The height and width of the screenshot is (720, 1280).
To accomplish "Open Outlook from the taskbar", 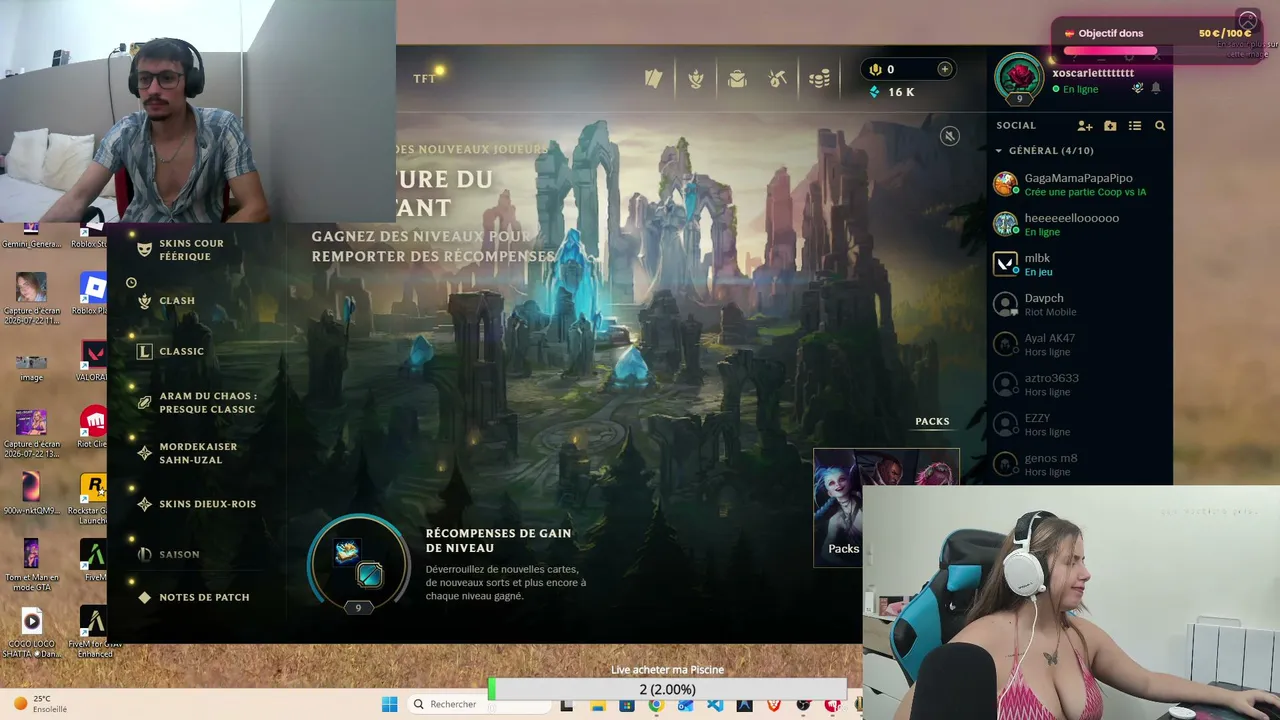I will 685,705.
